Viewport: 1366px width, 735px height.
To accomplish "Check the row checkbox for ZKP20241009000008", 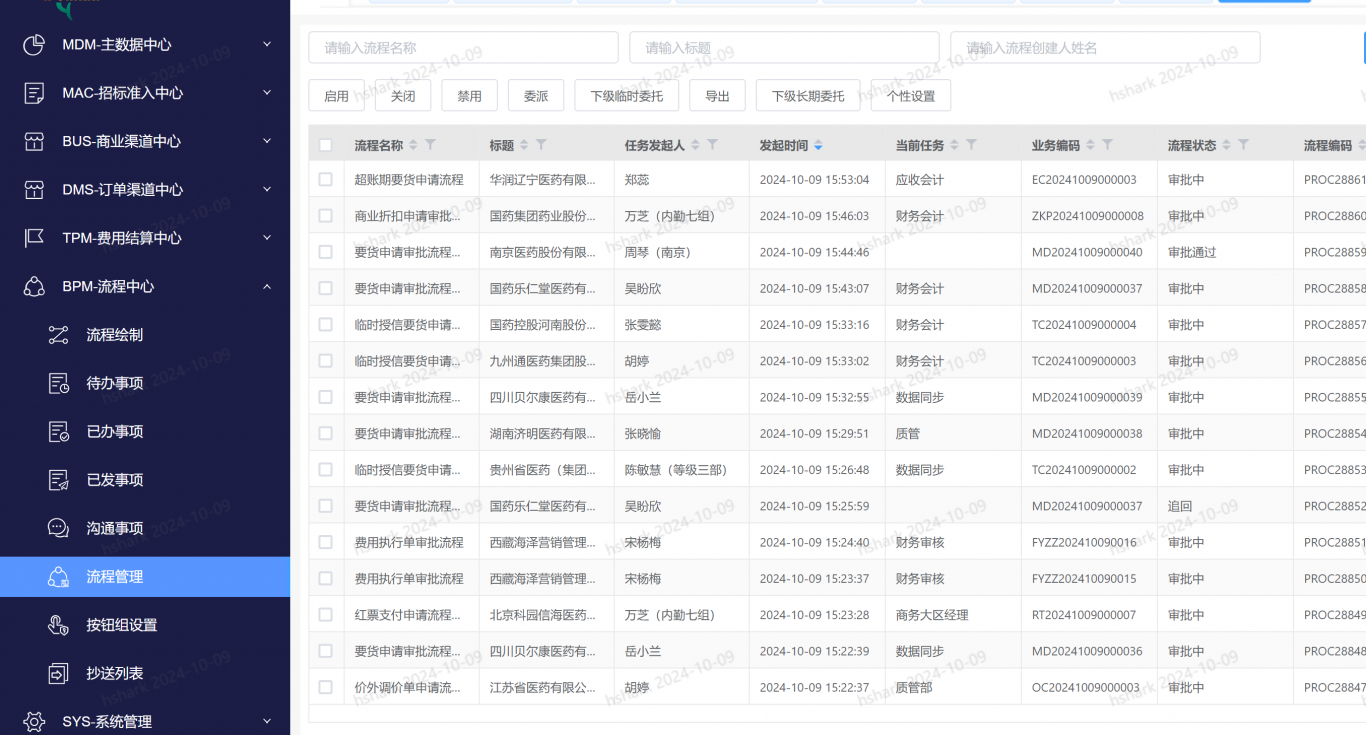I will point(325,216).
